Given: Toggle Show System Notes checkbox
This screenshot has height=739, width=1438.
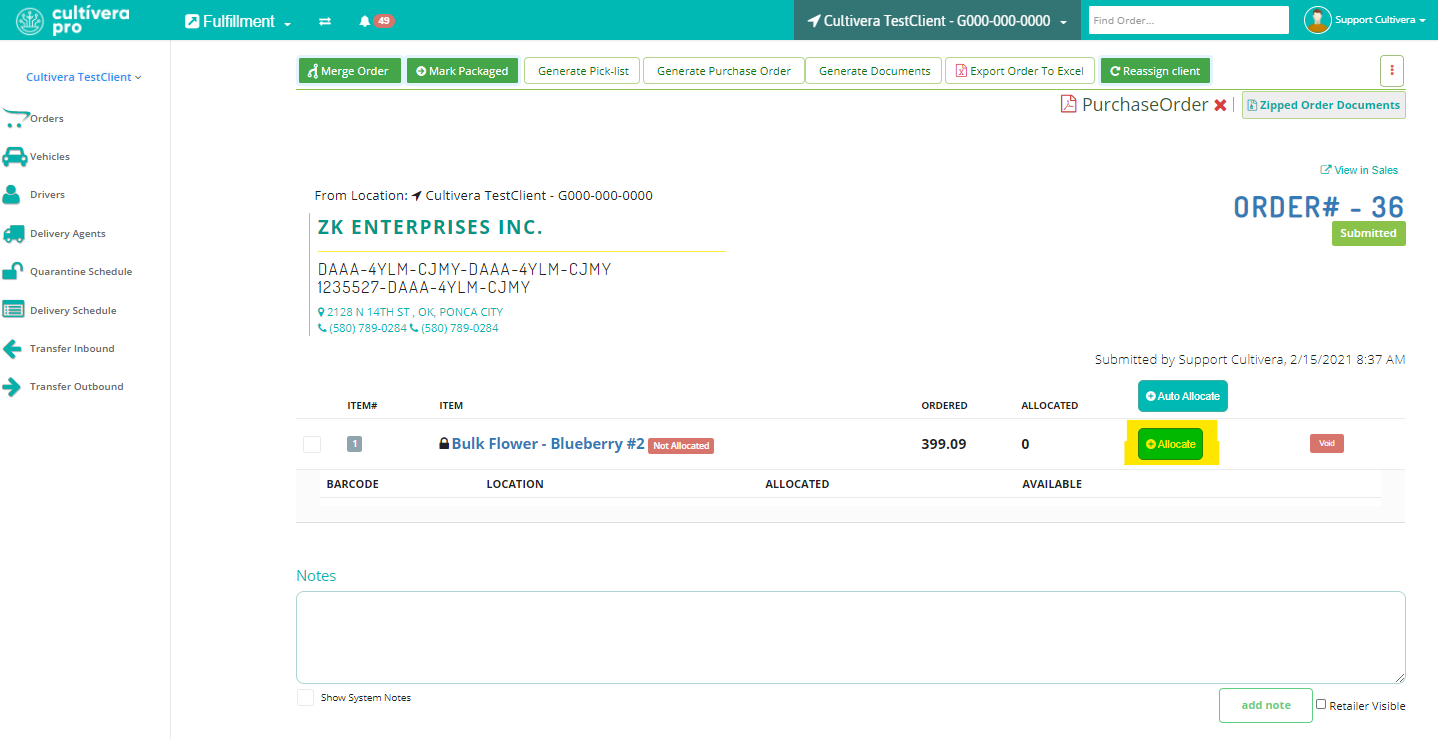Looking at the screenshot, I should point(306,697).
